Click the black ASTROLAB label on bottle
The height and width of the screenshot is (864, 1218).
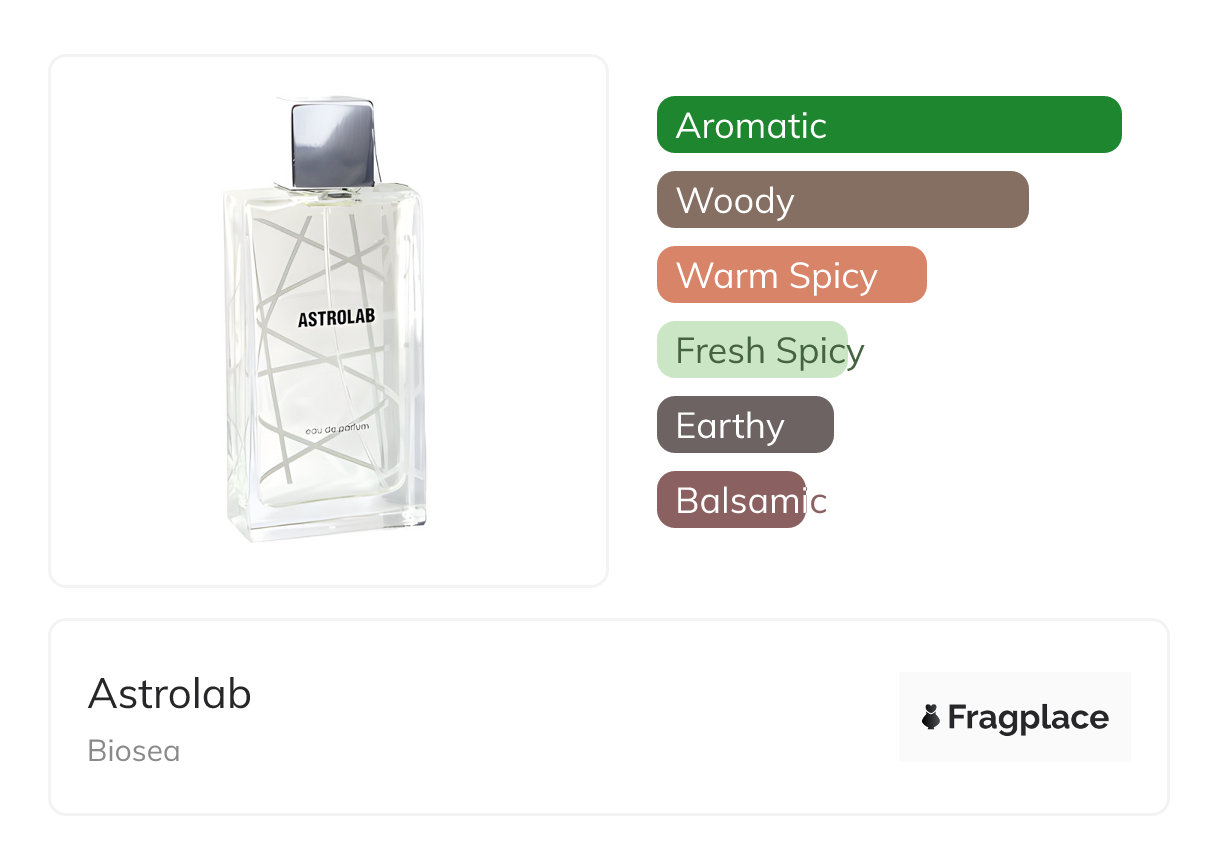click(x=336, y=318)
